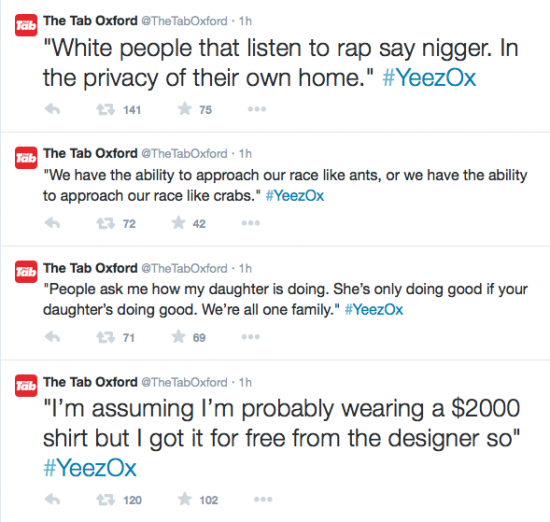
Task: Favorite the tweet with 75 stars
Action: (185, 109)
